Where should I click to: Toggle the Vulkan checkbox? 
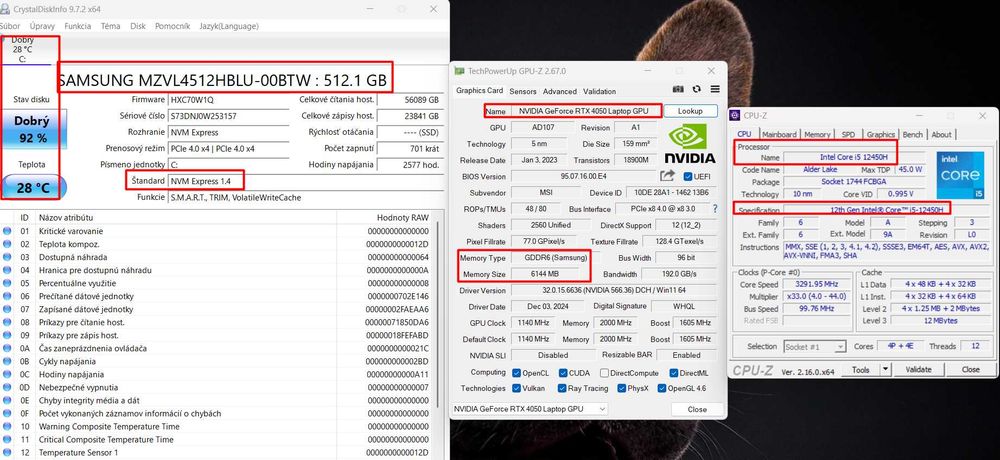tap(517, 388)
